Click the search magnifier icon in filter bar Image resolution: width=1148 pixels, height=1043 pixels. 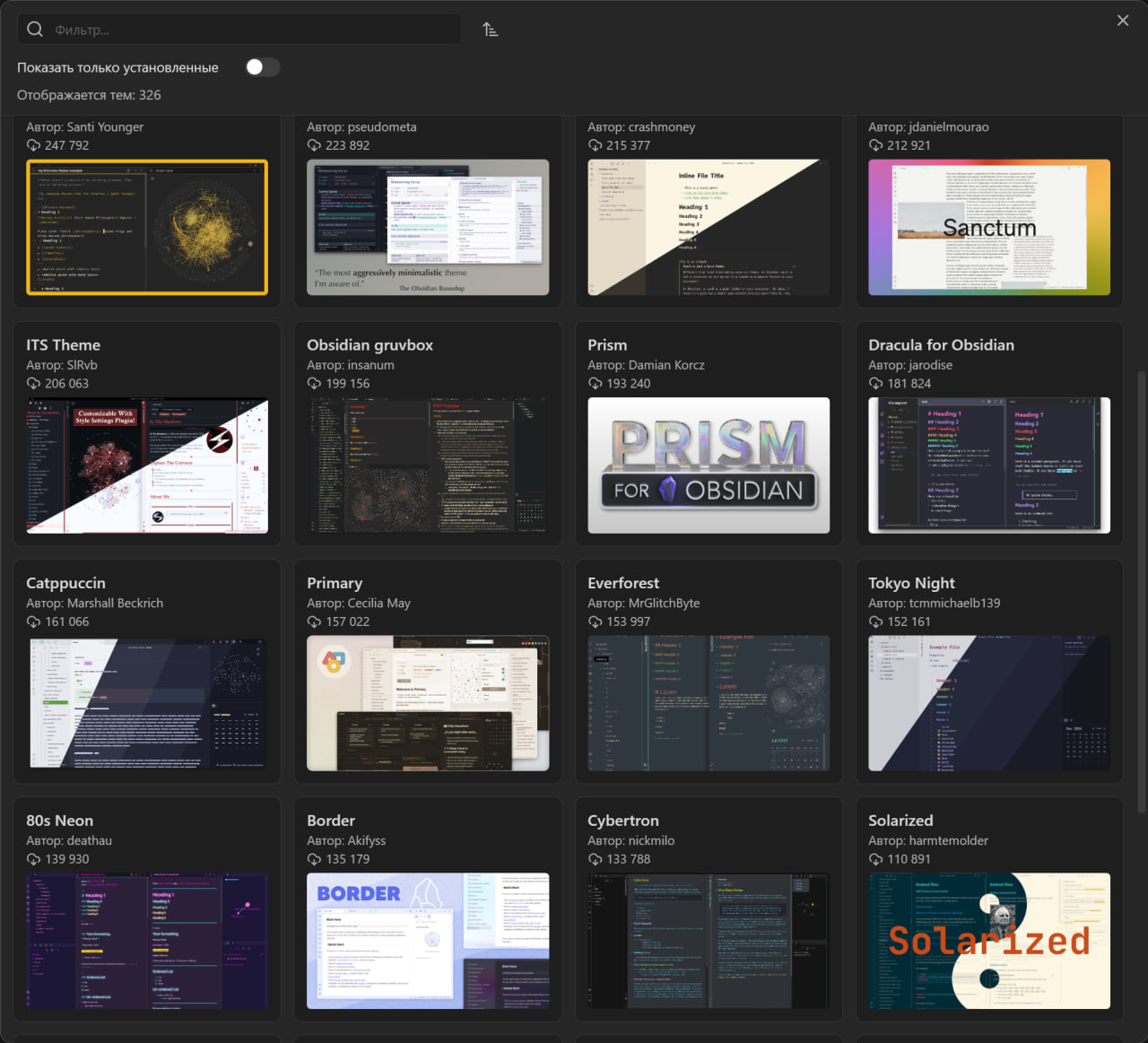pyautogui.click(x=35, y=30)
